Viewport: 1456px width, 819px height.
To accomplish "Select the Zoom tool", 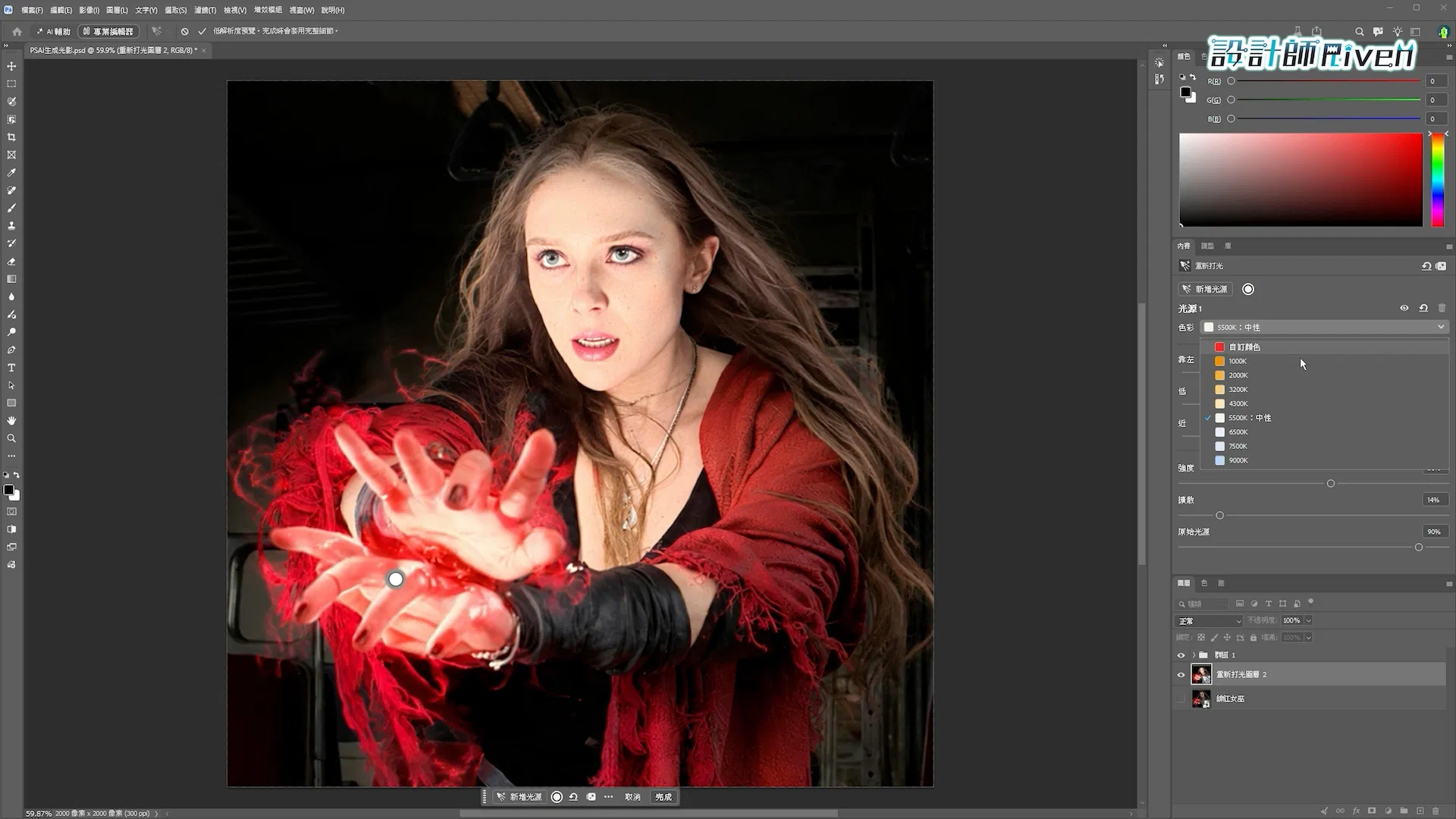I will click(x=11, y=438).
